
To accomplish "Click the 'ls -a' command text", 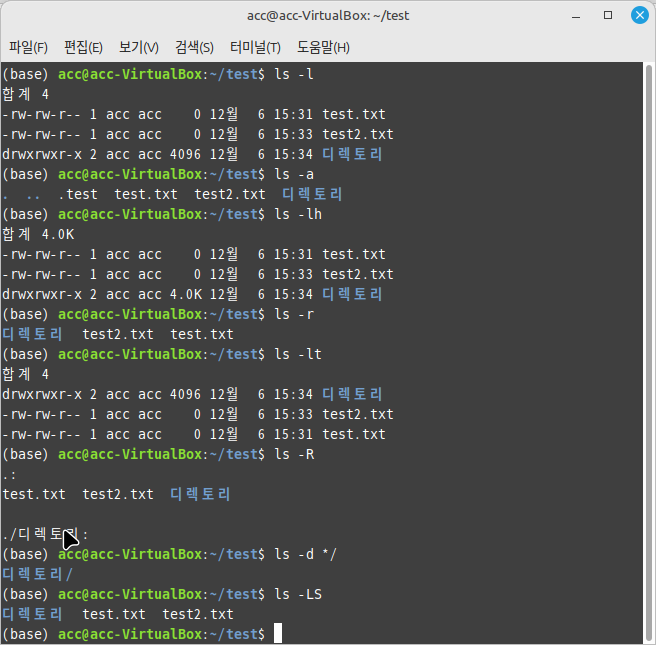I will click(x=294, y=174).
